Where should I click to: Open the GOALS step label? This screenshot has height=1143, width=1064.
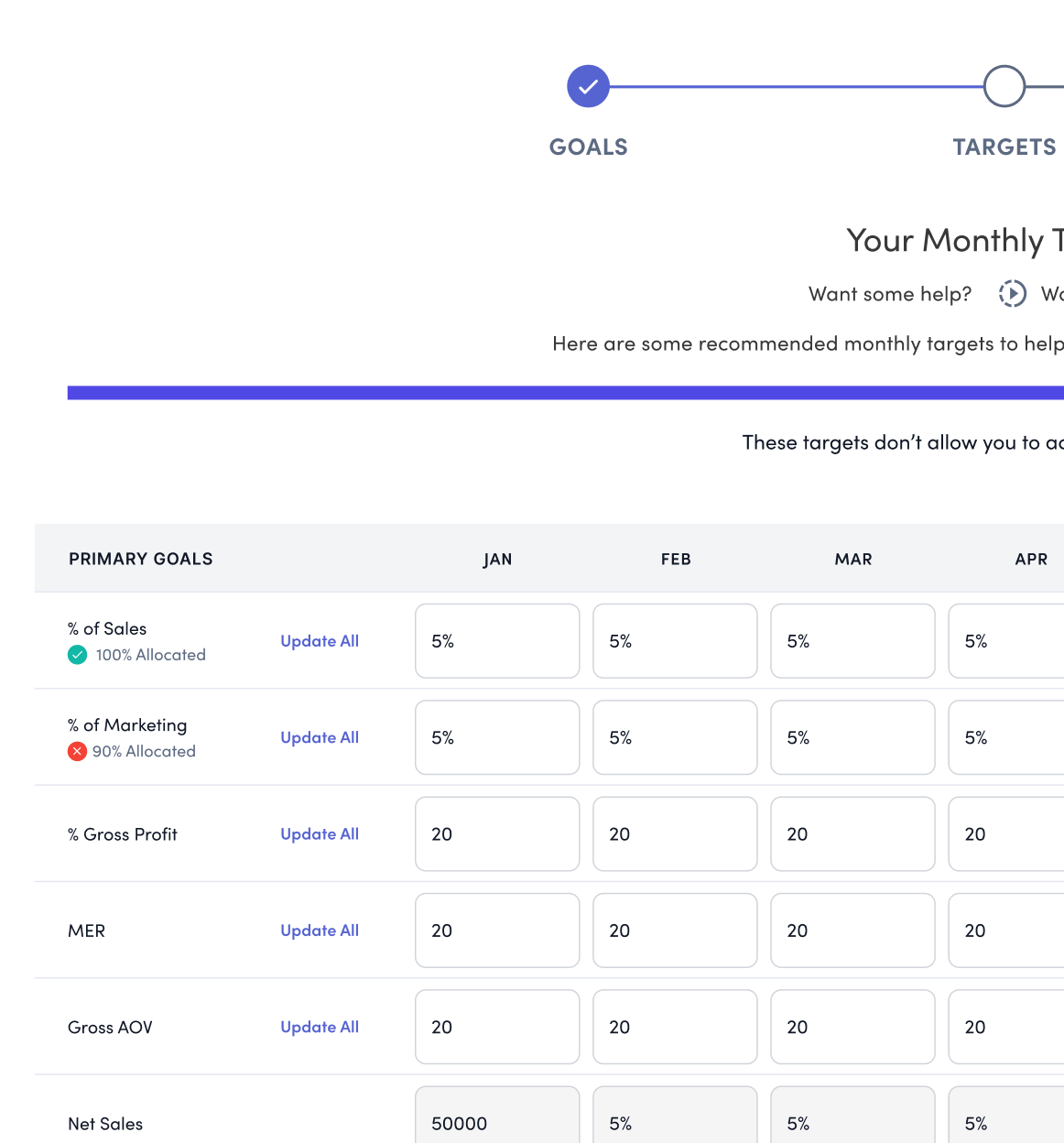(x=588, y=147)
